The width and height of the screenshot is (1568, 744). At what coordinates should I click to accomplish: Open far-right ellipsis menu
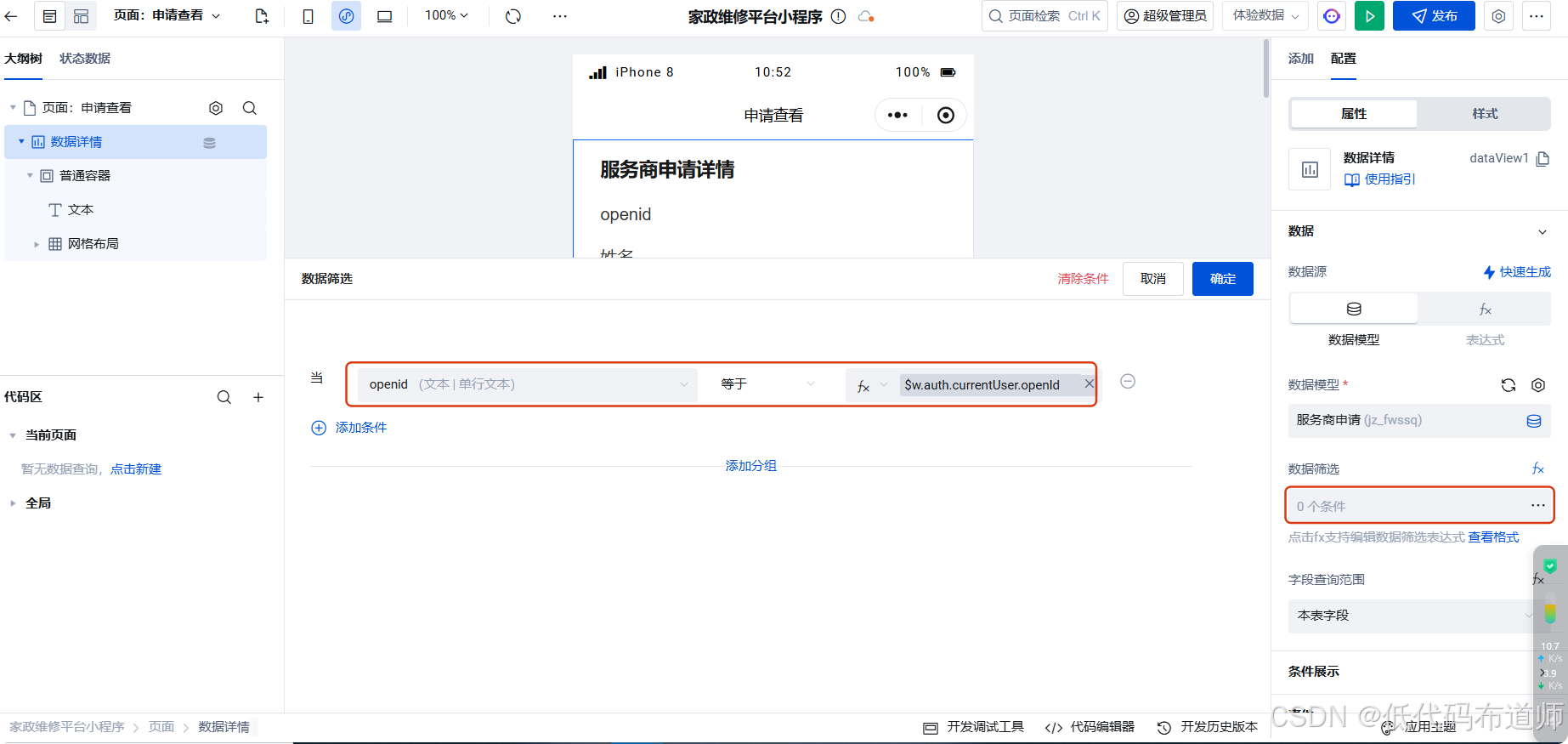click(x=1537, y=16)
